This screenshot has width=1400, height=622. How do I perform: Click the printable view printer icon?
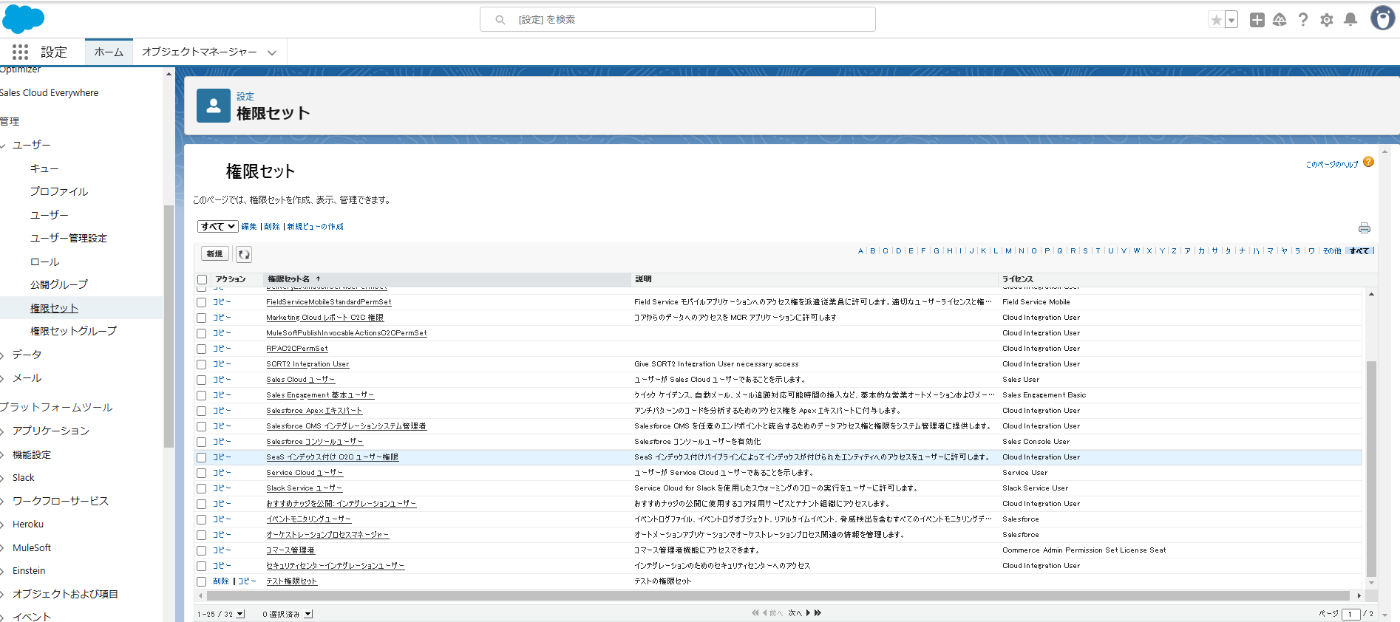coord(1364,228)
